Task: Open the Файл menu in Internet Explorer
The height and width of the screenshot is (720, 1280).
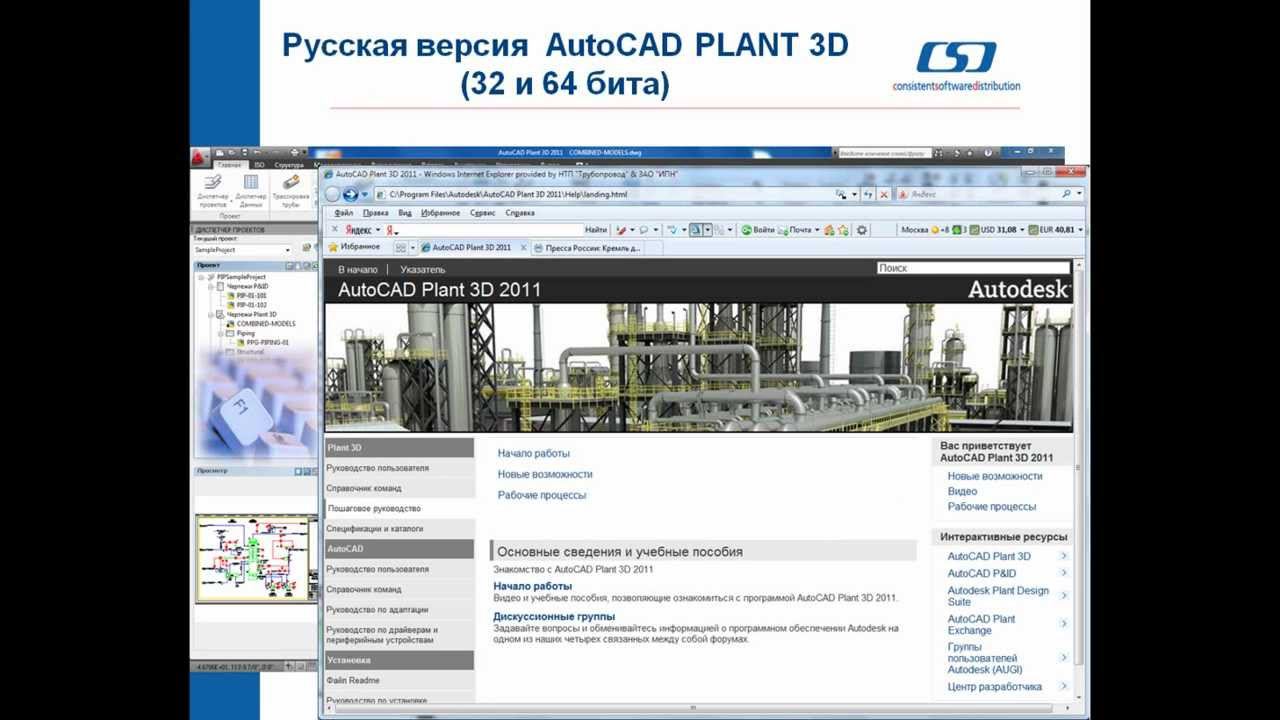Action: click(344, 213)
